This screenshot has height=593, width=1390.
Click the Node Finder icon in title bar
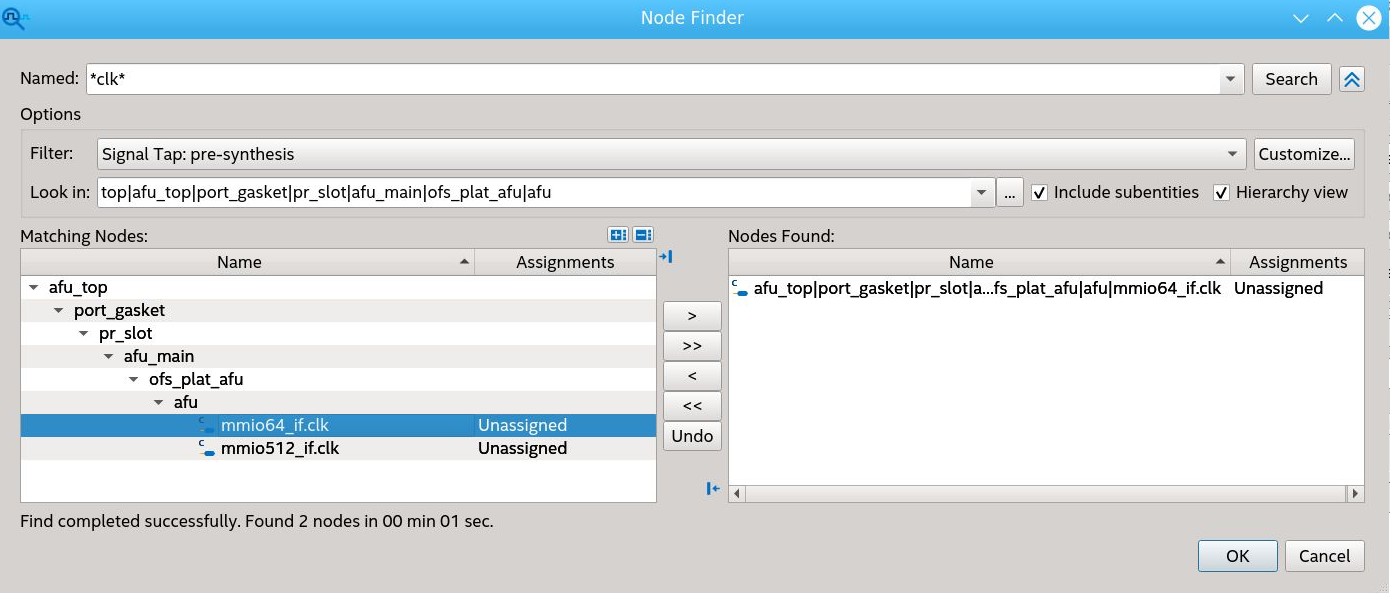click(16, 18)
